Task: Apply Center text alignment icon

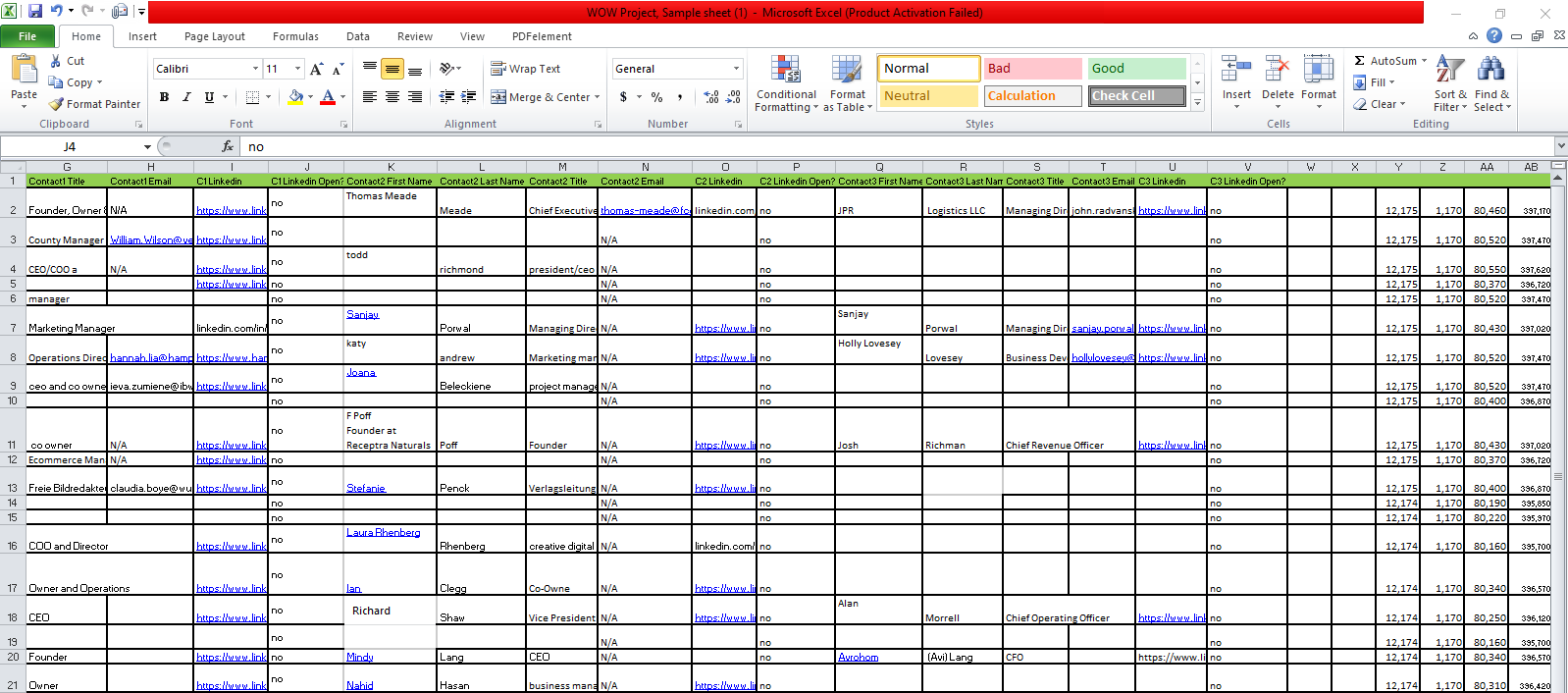Action: (392, 97)
